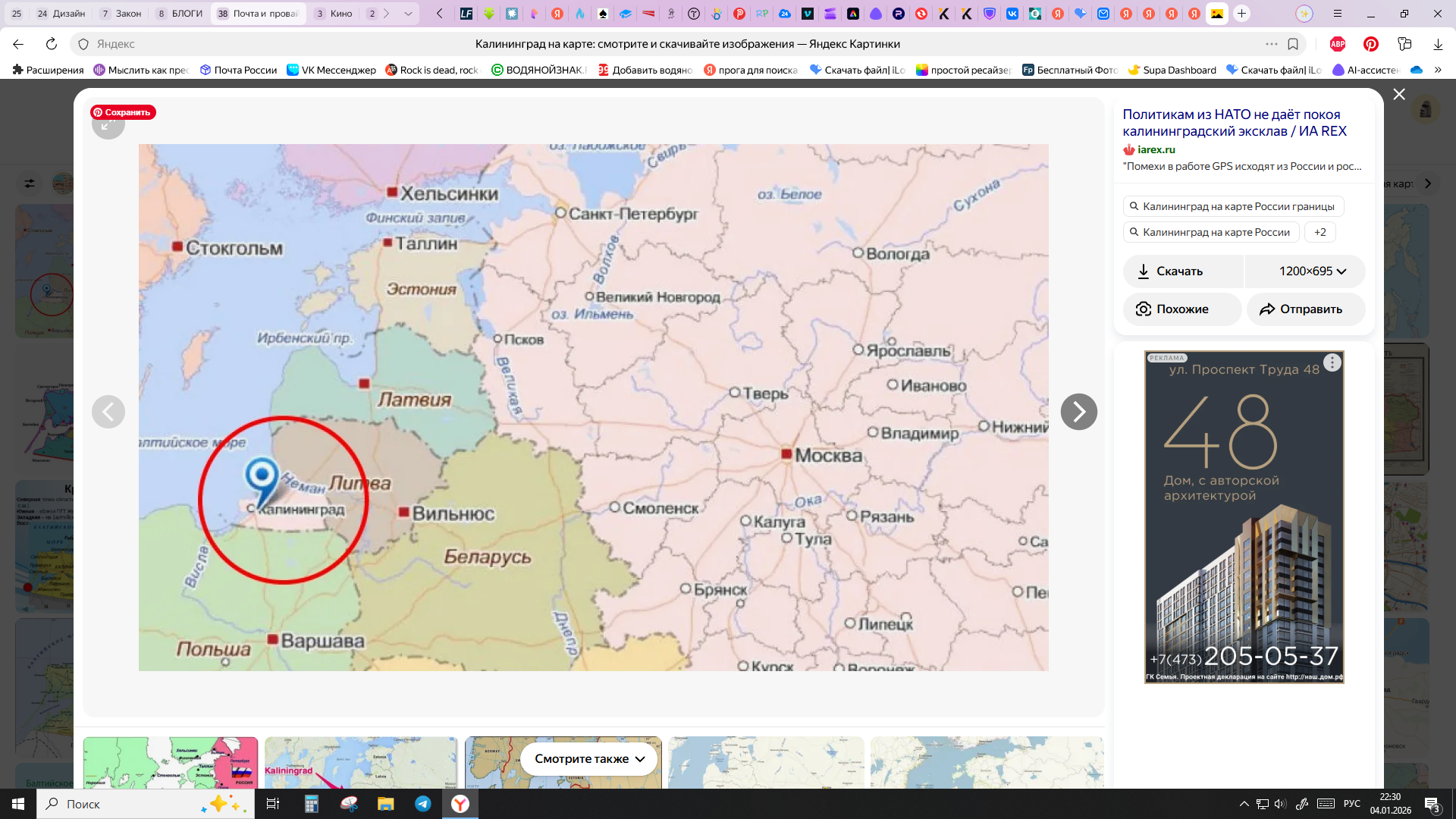Screen dimensions: 1456x819
Task: Close the image viewer overlay
Action: point(1399,94)
